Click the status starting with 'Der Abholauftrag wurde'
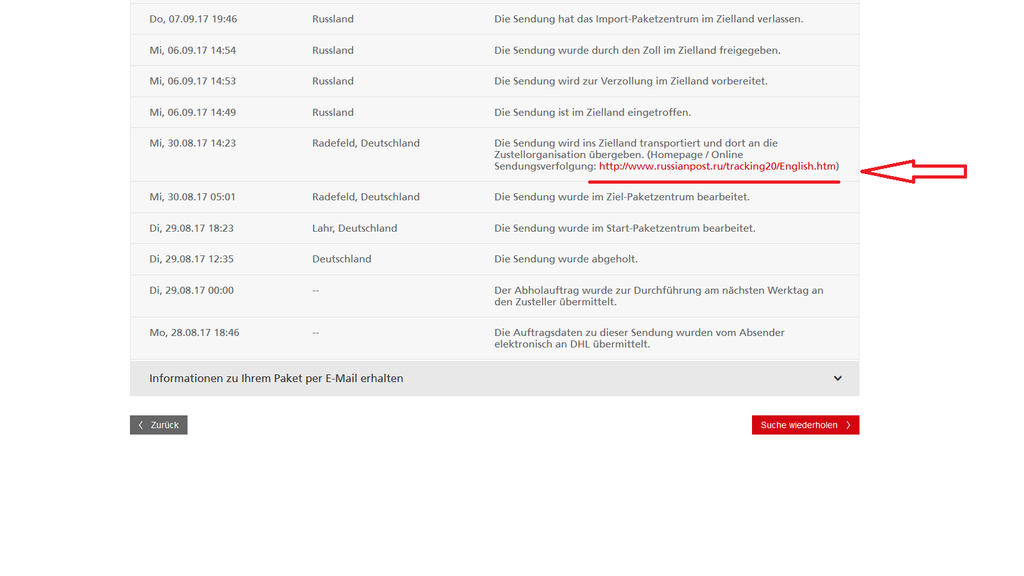 (659, 296)
